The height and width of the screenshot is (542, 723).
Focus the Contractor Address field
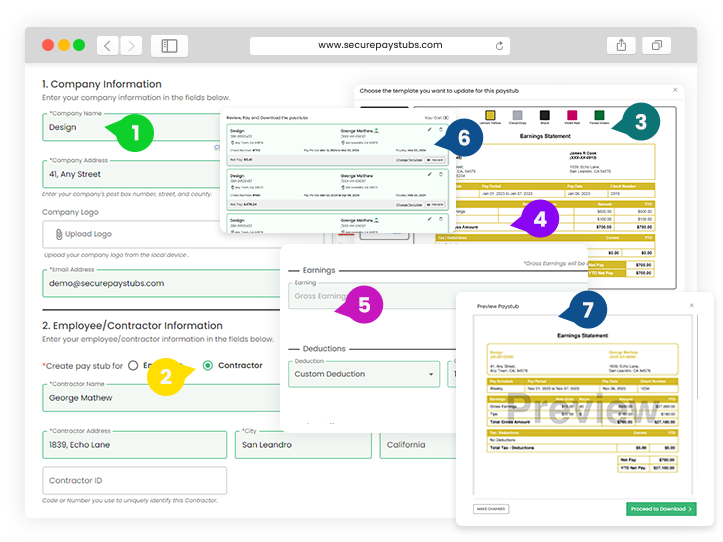click(135, 445)
